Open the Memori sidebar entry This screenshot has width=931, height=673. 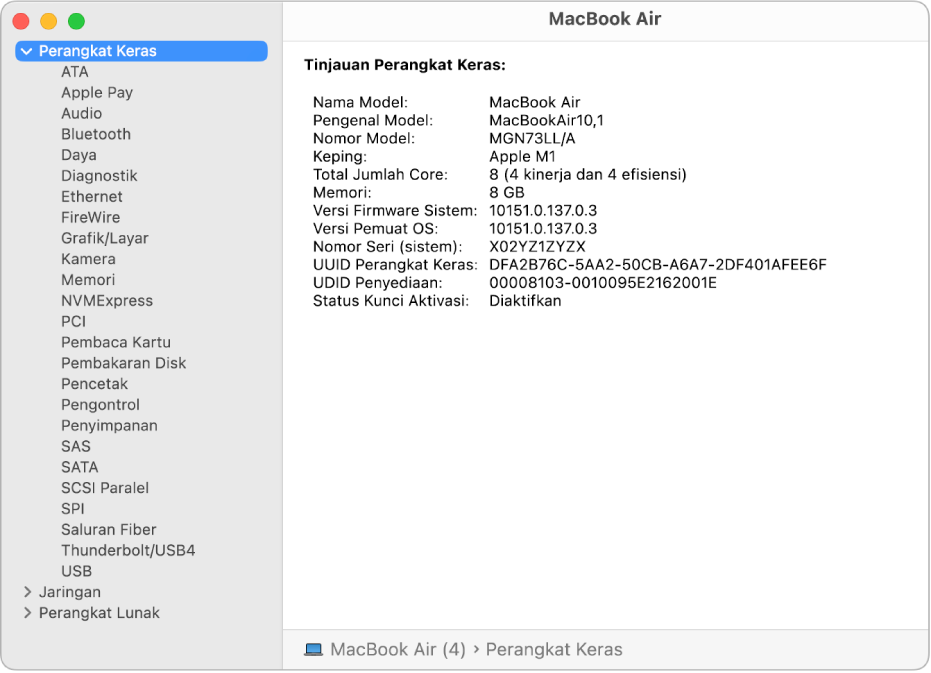tap(88, 280)
